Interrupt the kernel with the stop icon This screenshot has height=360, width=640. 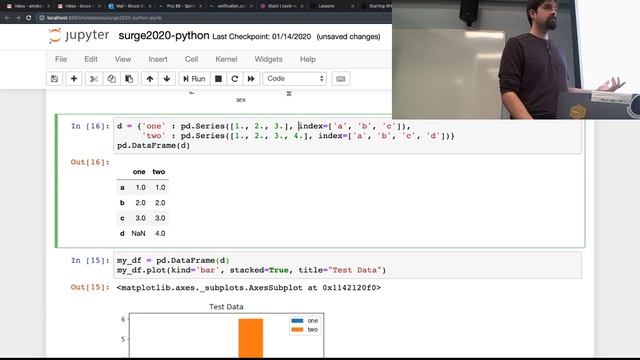(x=218, y=79)
